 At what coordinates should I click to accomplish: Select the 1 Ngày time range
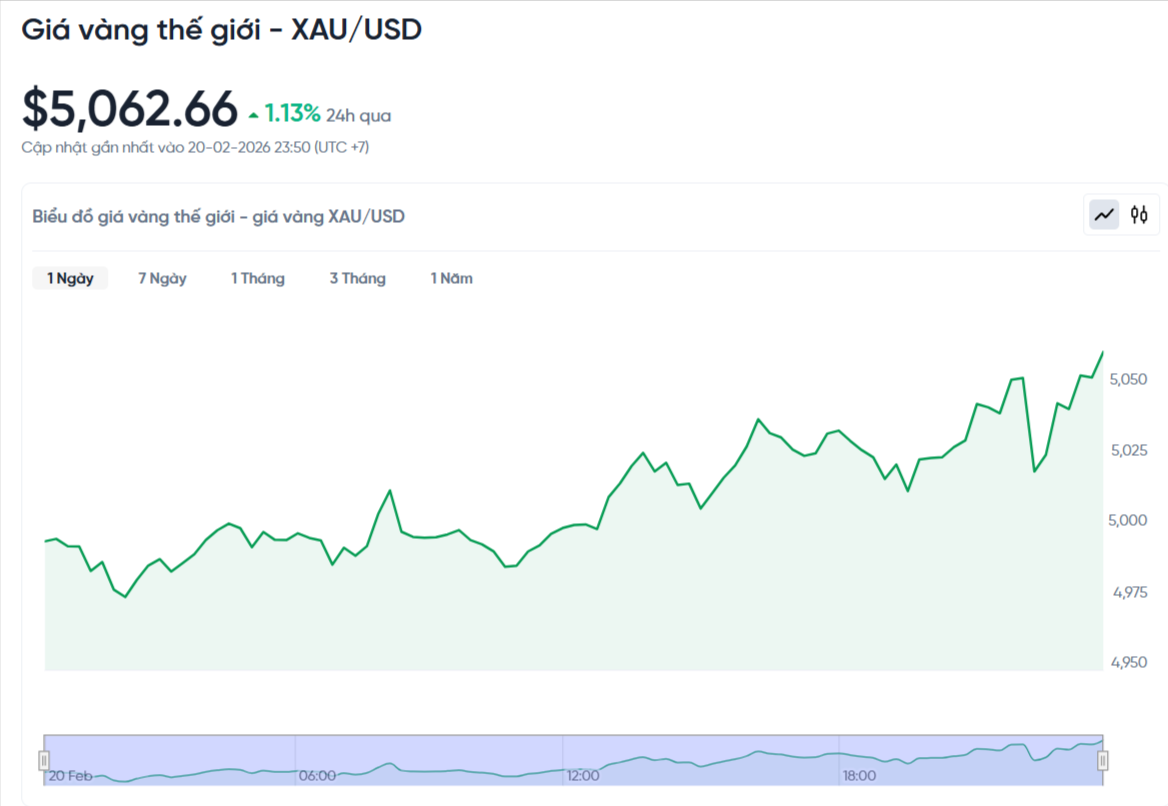[70, 278]
